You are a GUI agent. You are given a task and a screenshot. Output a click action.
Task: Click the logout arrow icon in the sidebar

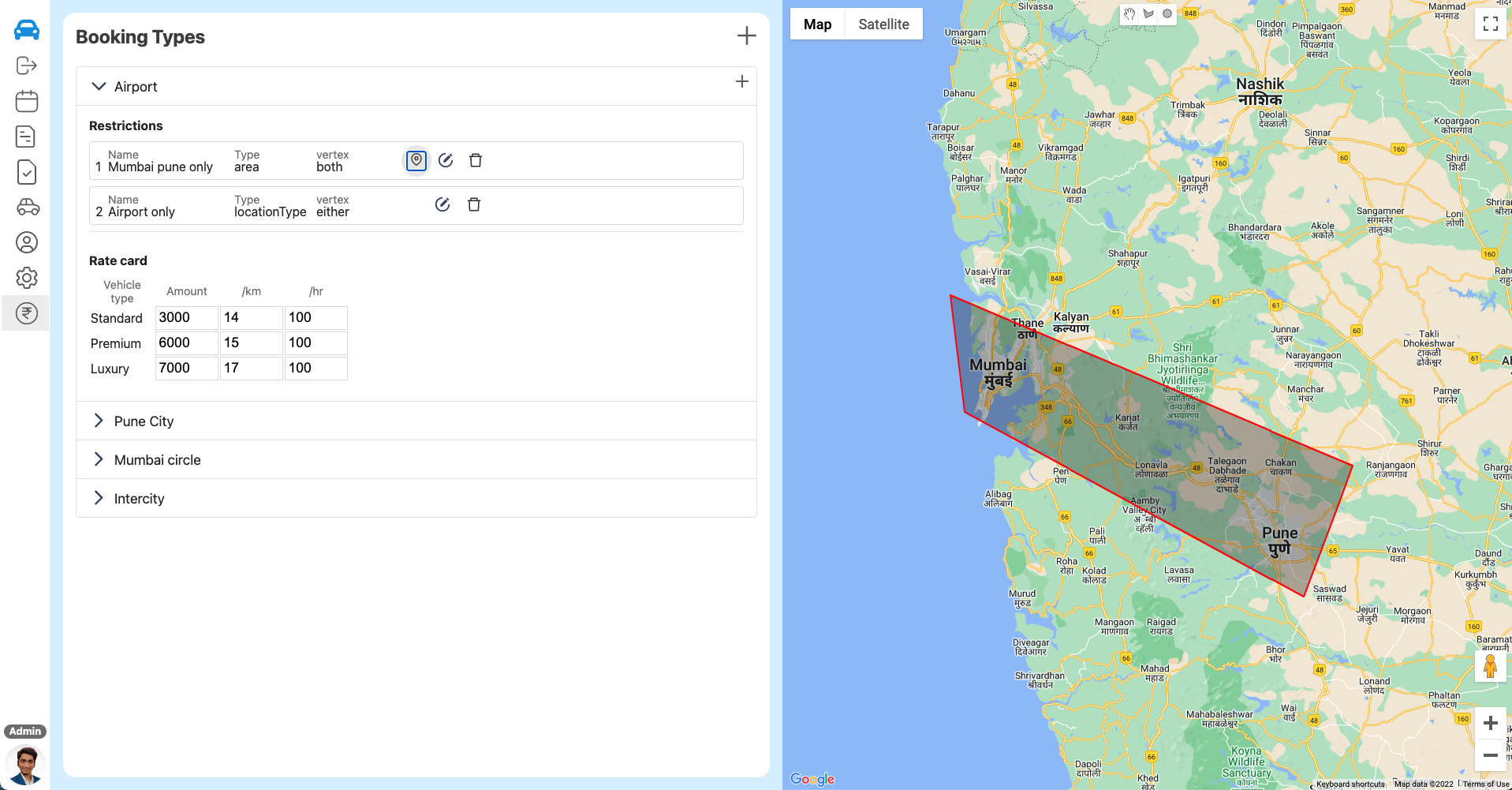(x=27, y=66)
